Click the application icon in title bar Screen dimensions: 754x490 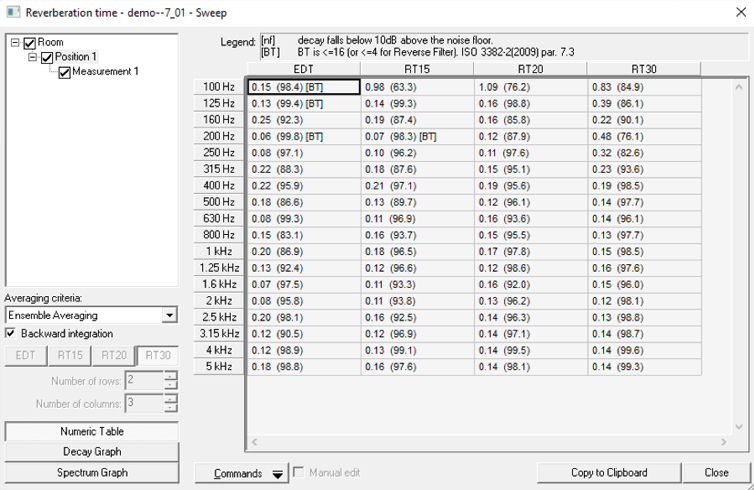pos(12,12)
